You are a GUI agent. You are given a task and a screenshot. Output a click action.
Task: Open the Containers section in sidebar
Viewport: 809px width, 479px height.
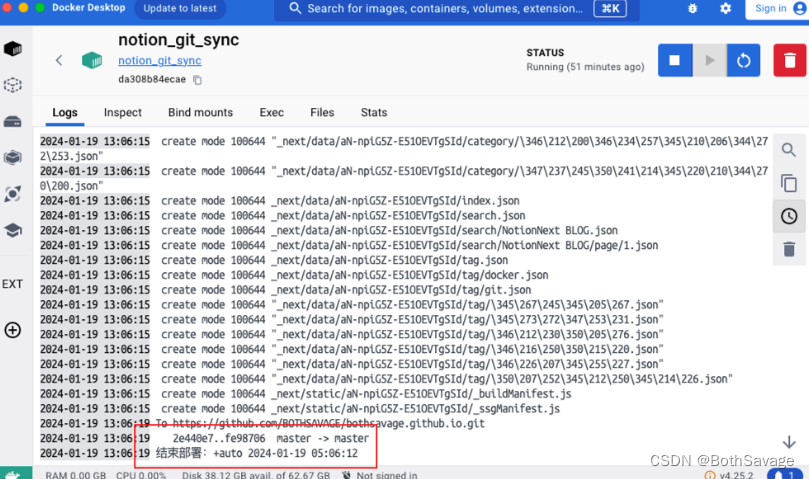coord(13,49)
